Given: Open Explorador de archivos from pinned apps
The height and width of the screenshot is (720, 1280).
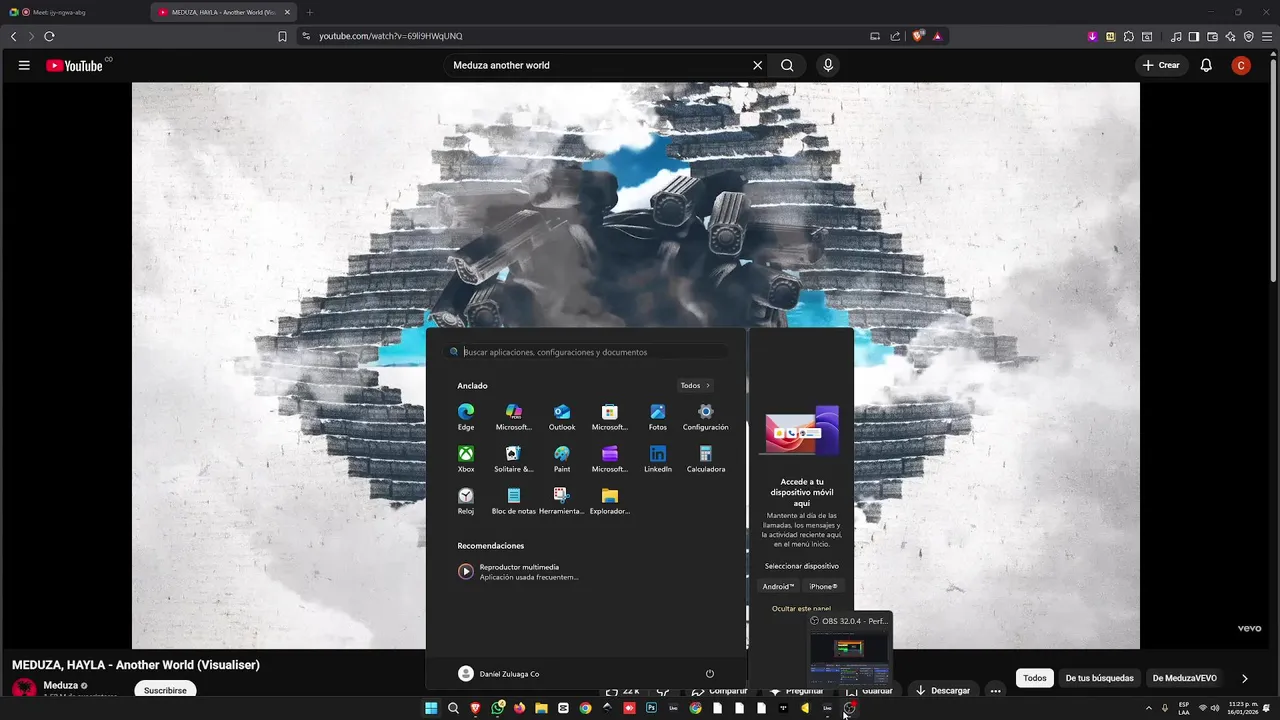Looking at the screenshot, I should point(610,501).
